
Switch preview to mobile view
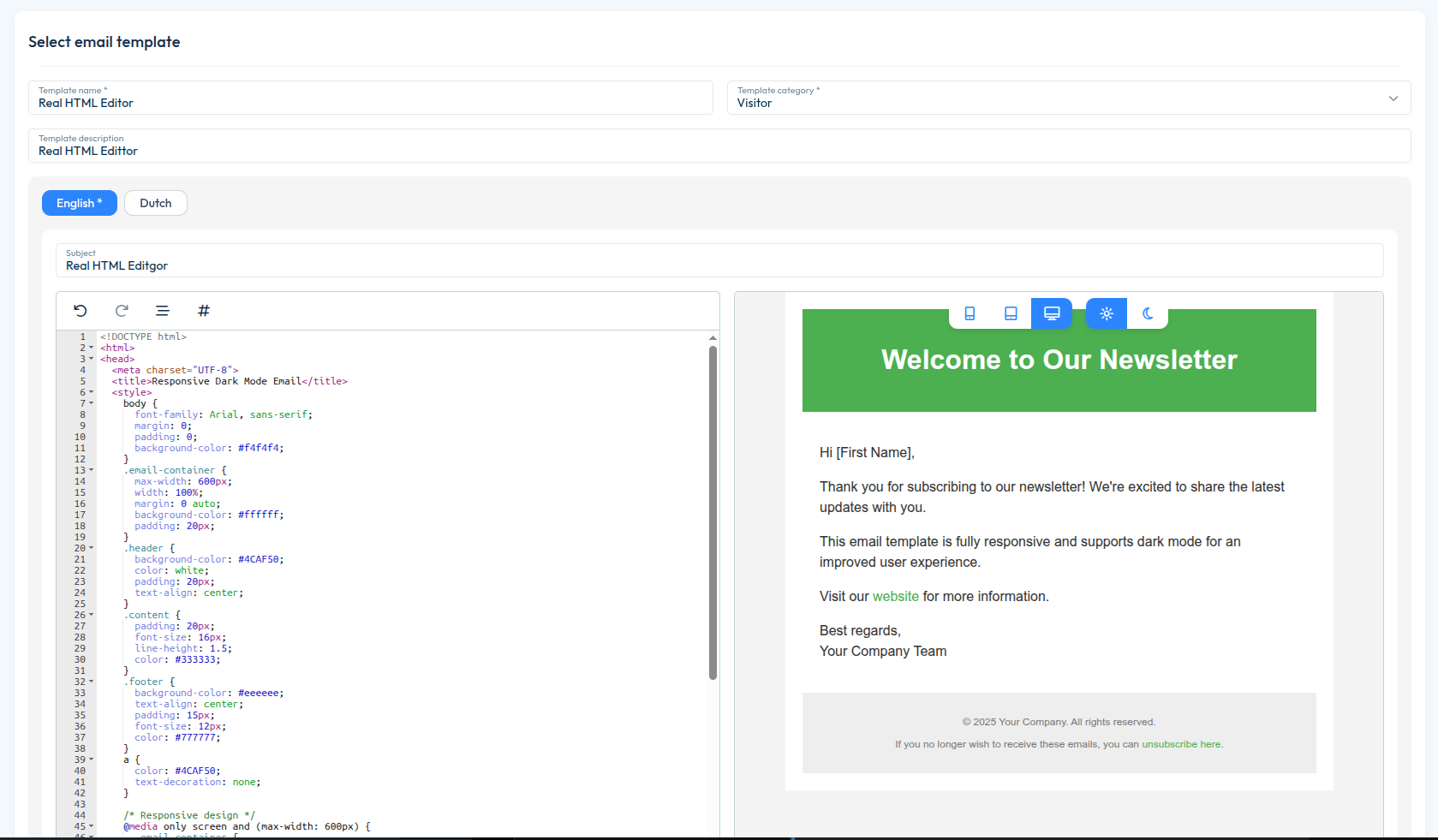970,313
